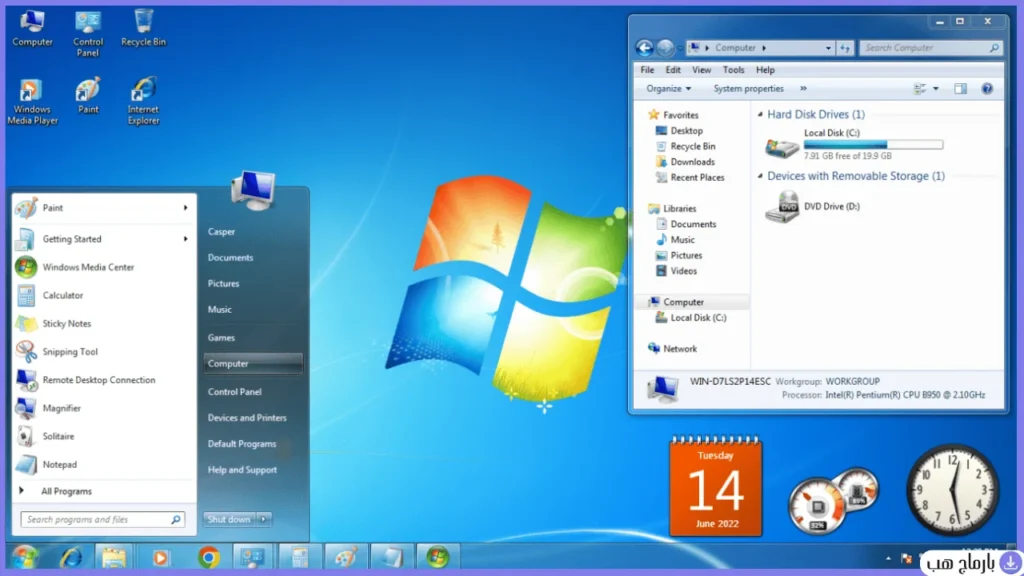Open the Tools menu
1024x576 pixels.
pos(733,70)
